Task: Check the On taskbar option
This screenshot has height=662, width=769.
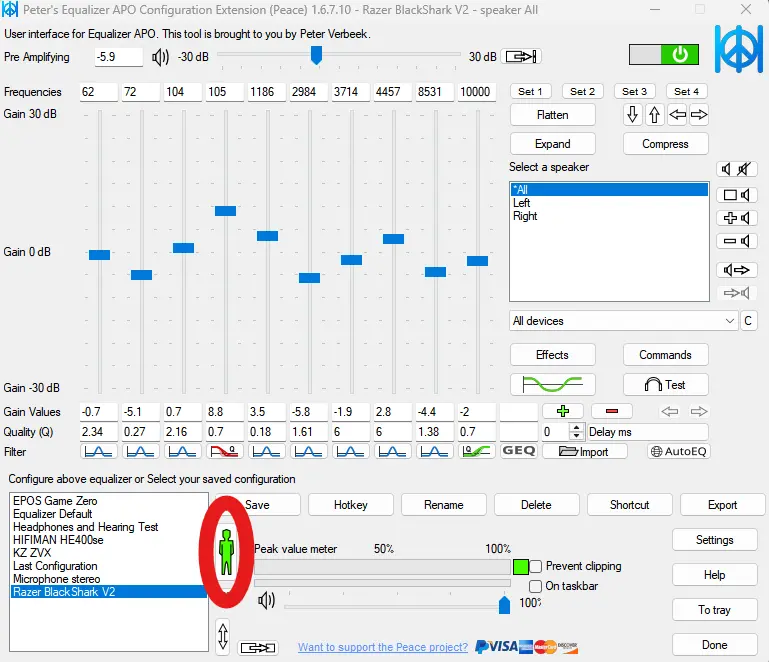Action: pyautogui.click(x=536, y=586)
